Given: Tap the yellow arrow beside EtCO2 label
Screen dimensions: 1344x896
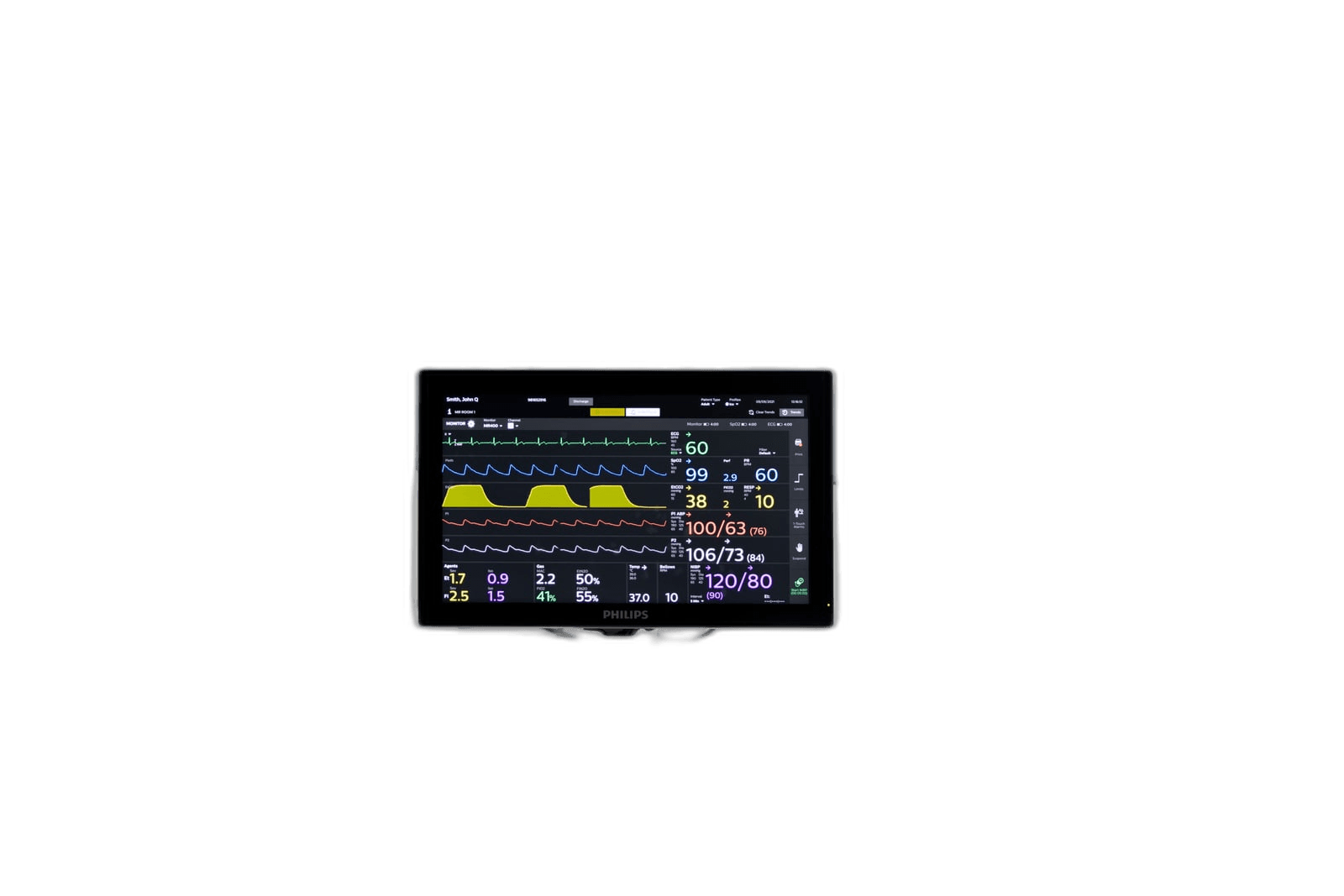Looking at the screenshot, I should (x=689, y=488).
